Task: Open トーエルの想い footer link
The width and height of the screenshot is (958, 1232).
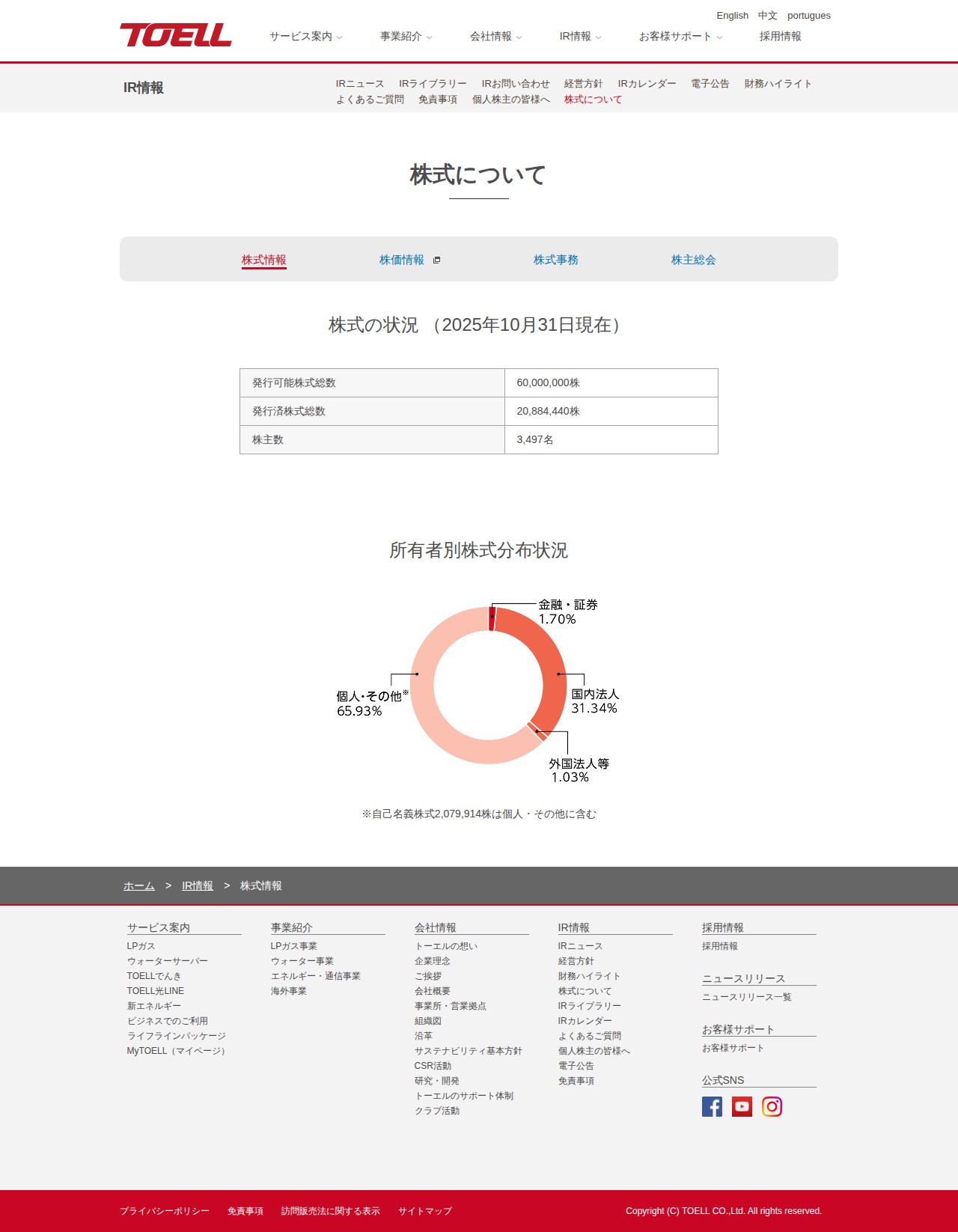Action: [x=446, y=946]
